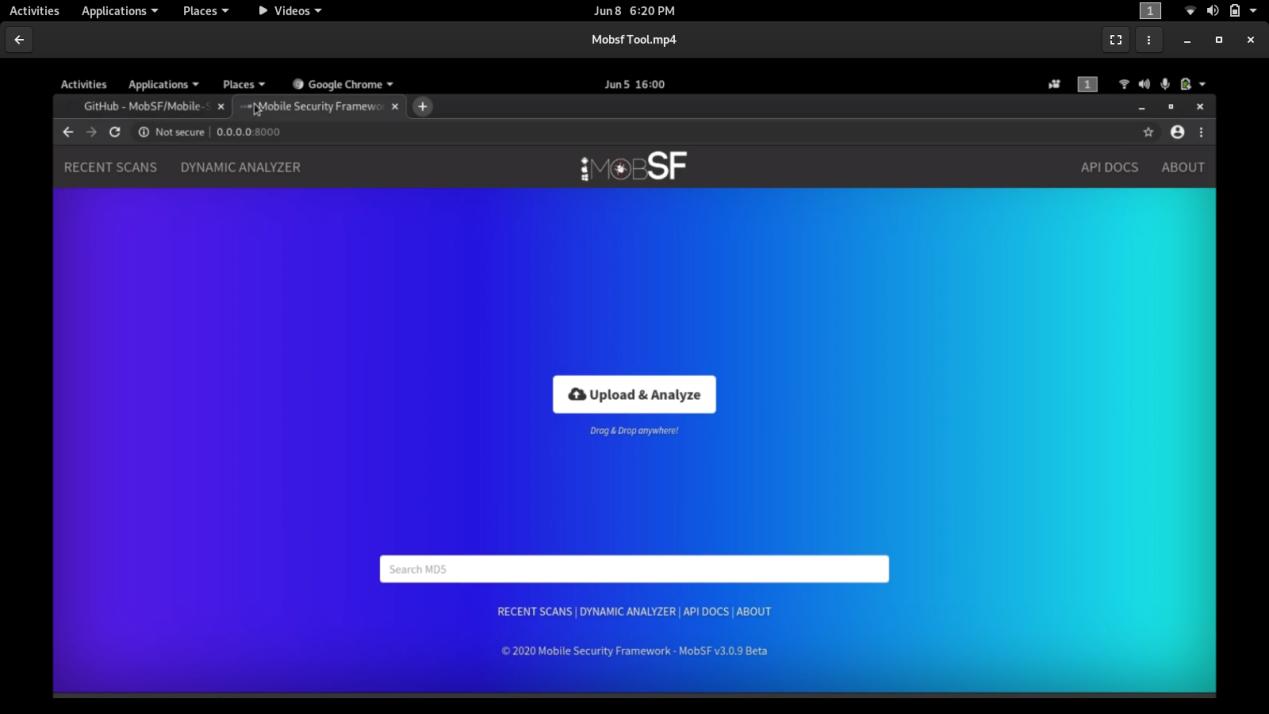The image size is (1269, 714).
Task: Close the Mobile Security Framework tab
Action: [x=395, y=106]
